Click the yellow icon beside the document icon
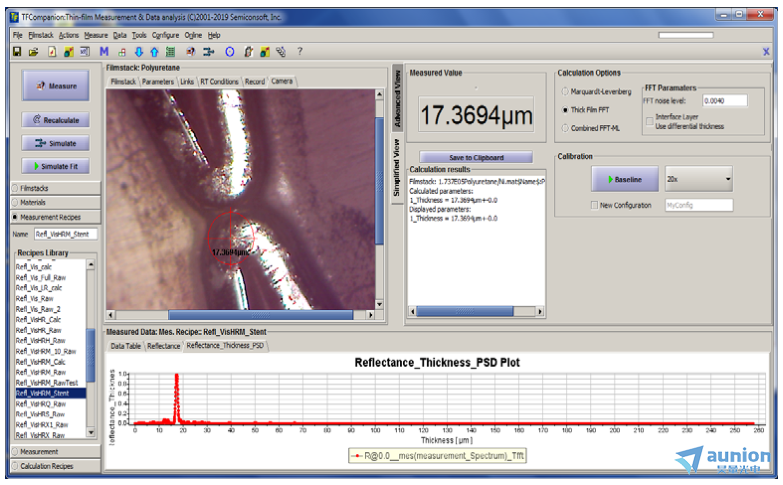The height and width of the screenshot is (485, 783). pos(68,52)
